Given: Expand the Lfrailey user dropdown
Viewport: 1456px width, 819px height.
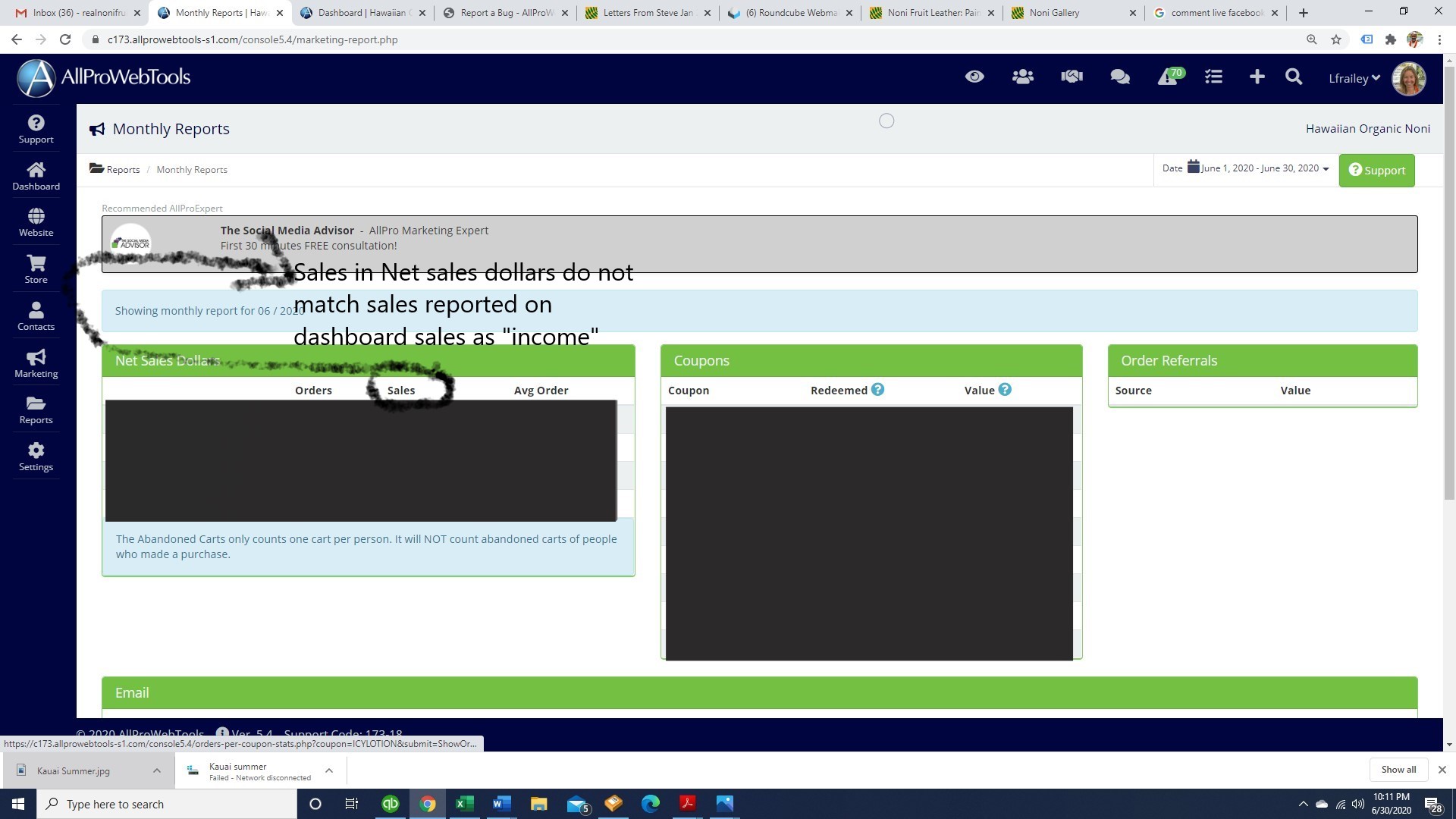Looking at the screenshot, I should [x=1354, y=78].
